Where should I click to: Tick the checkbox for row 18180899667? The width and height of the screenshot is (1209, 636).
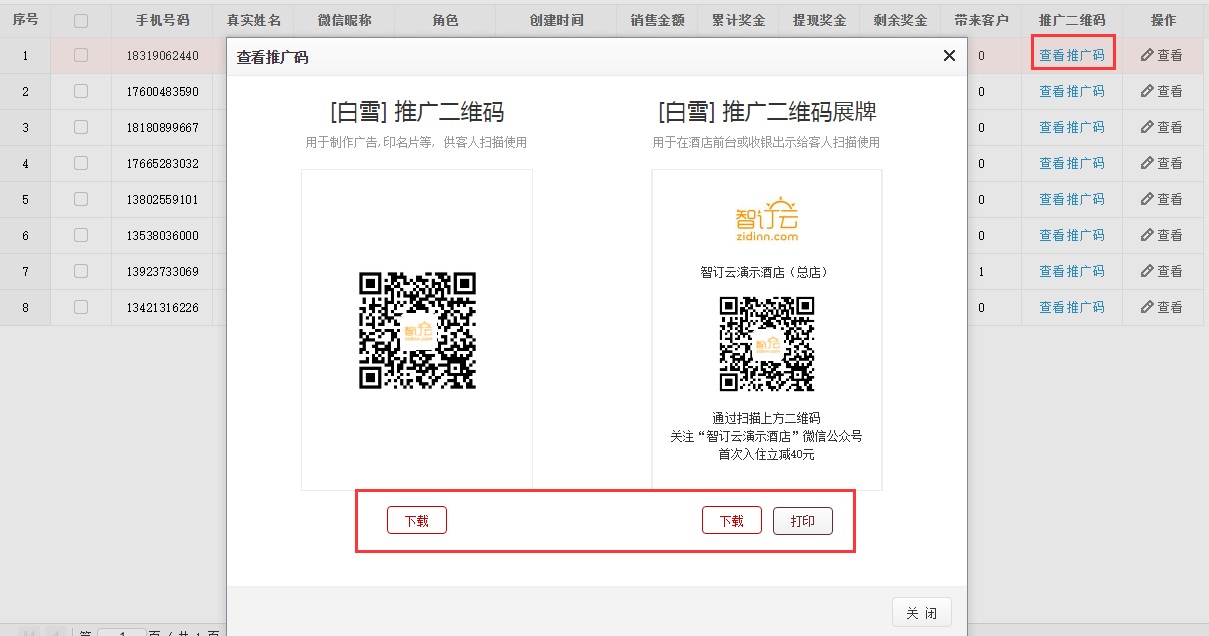click(x=81, y=128)
